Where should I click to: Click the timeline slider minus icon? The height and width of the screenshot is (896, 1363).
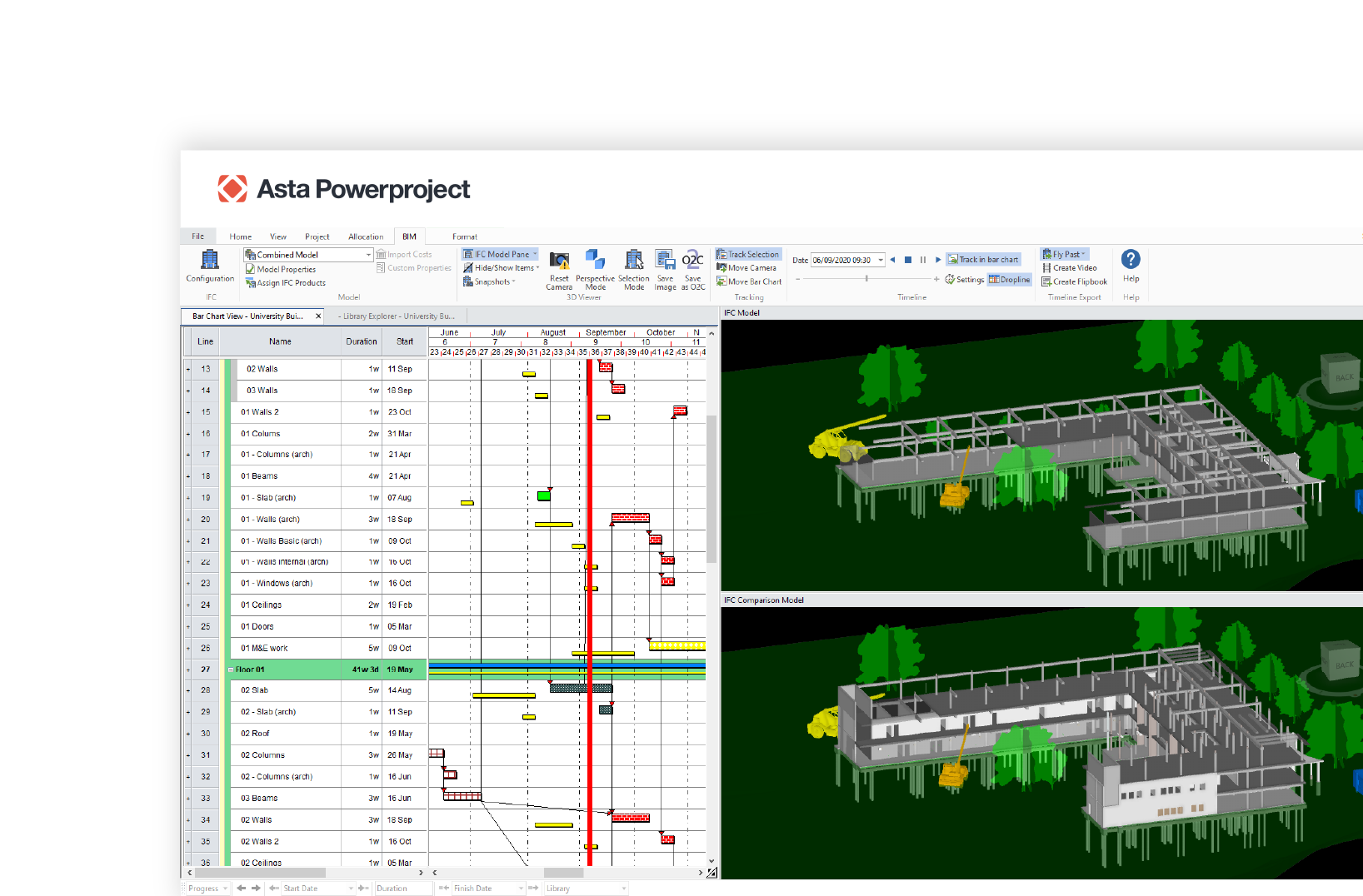798,279
